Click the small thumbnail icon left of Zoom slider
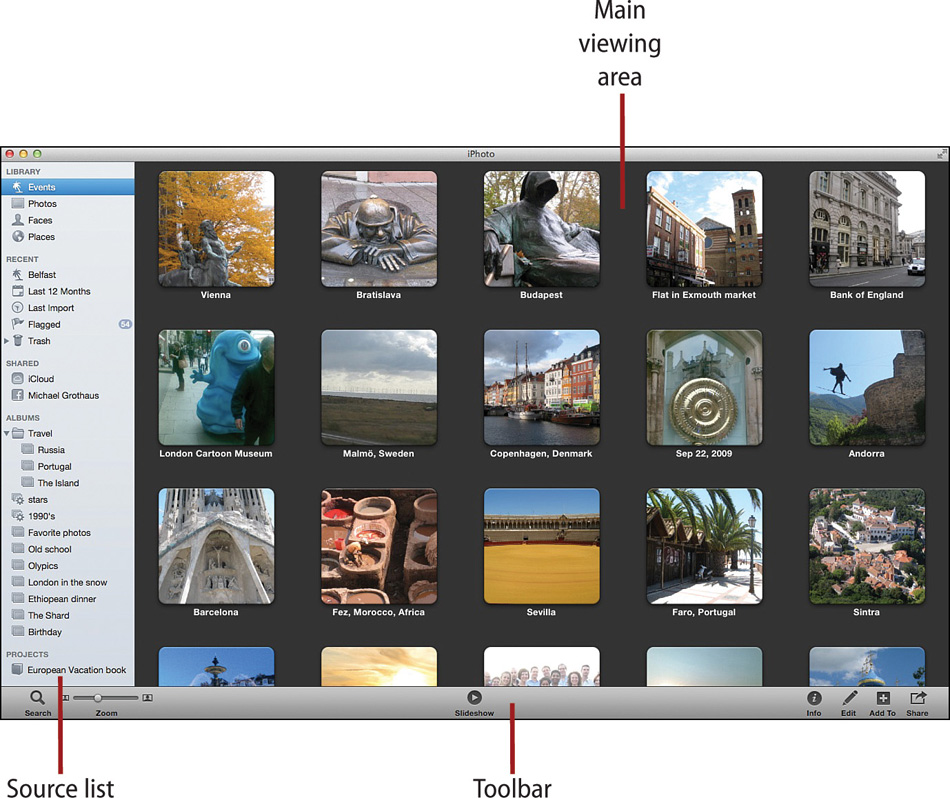The image size is (950, 798). coord(65,698)
